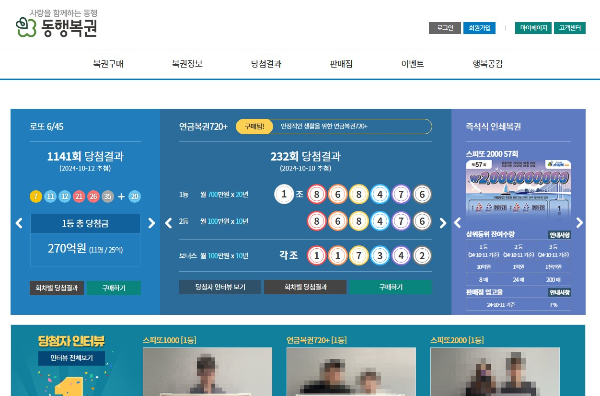Click the bonus lotto ball number 20

click(134, 196)
